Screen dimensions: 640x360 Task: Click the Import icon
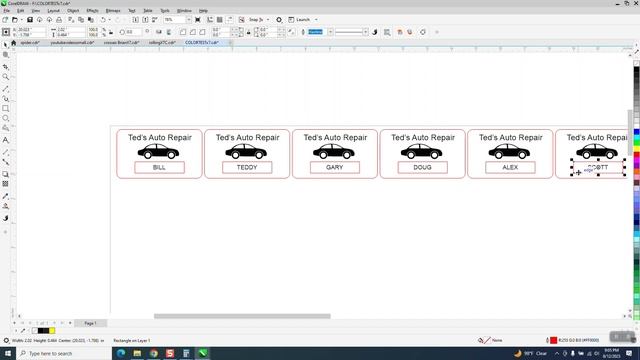click(x=136, y=20)
